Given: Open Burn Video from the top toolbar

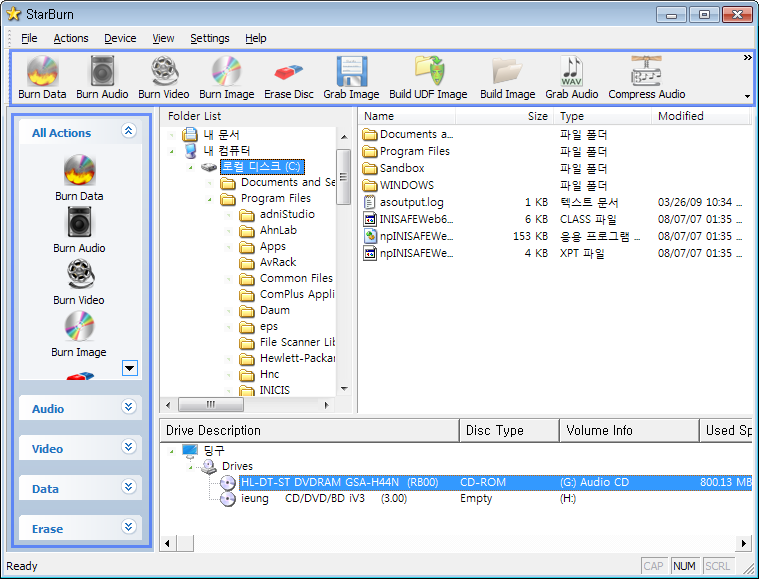Looking at the screenshot, I should tap(164, 77).
